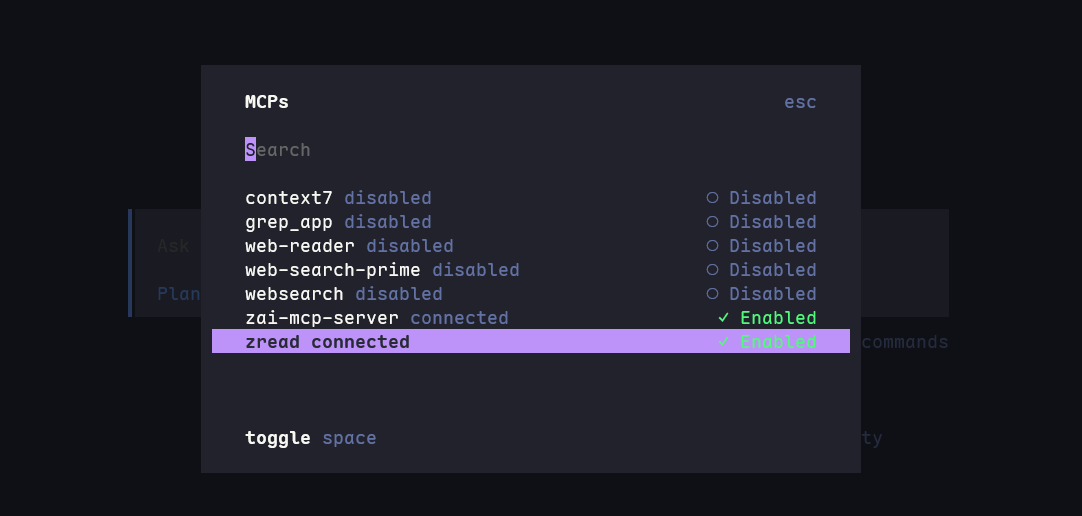Select the context7 MCP entry
This screenshot has height=516, width=1082.
[531, 198]
